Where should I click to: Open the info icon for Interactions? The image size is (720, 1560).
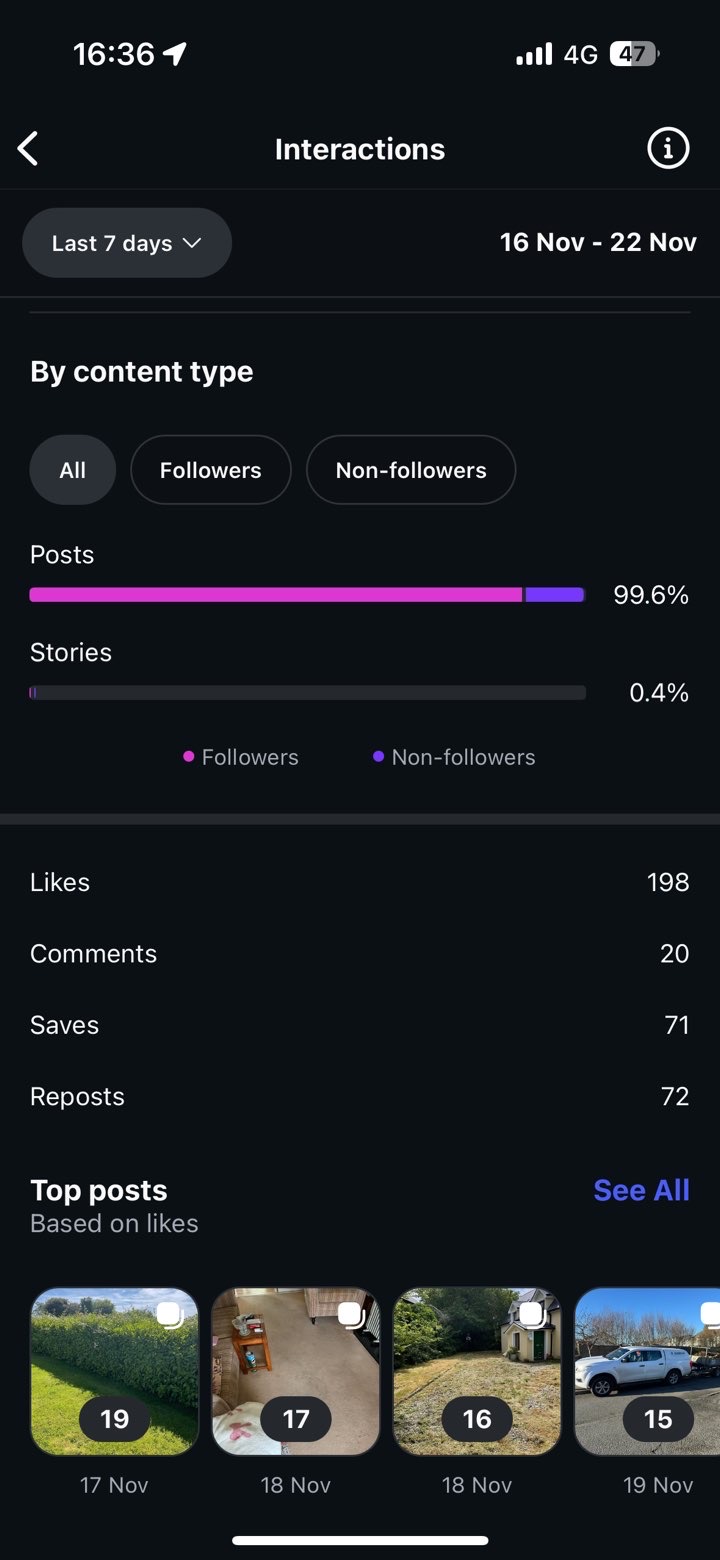coord(668,149)
